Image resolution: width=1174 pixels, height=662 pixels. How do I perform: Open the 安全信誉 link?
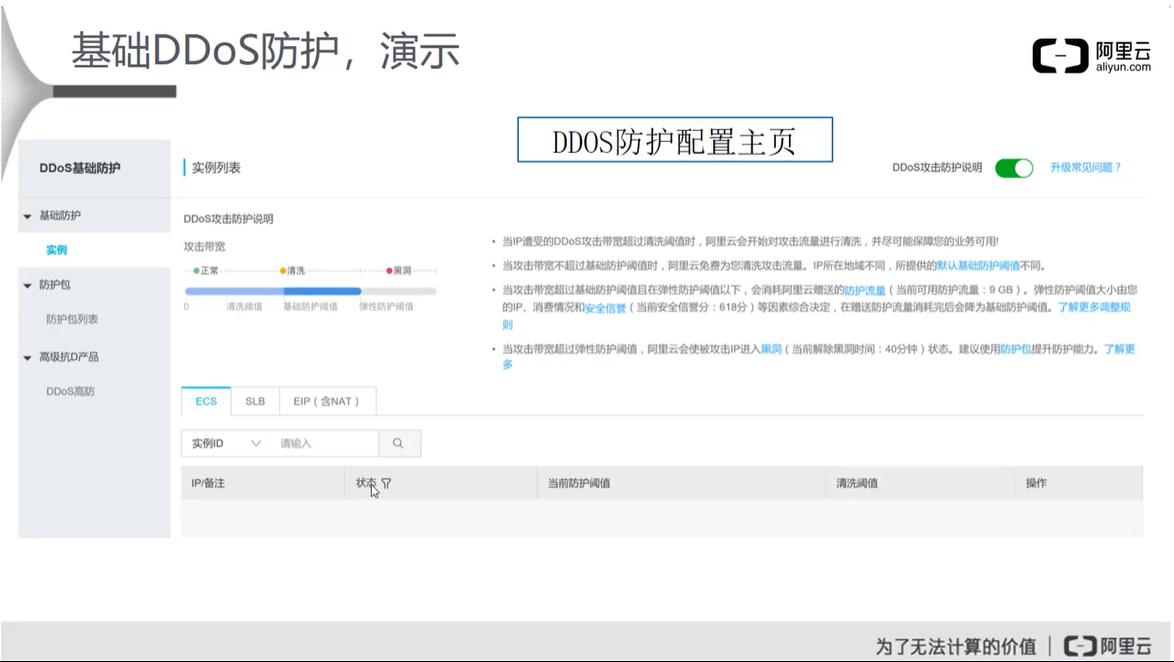click(605, 308)
